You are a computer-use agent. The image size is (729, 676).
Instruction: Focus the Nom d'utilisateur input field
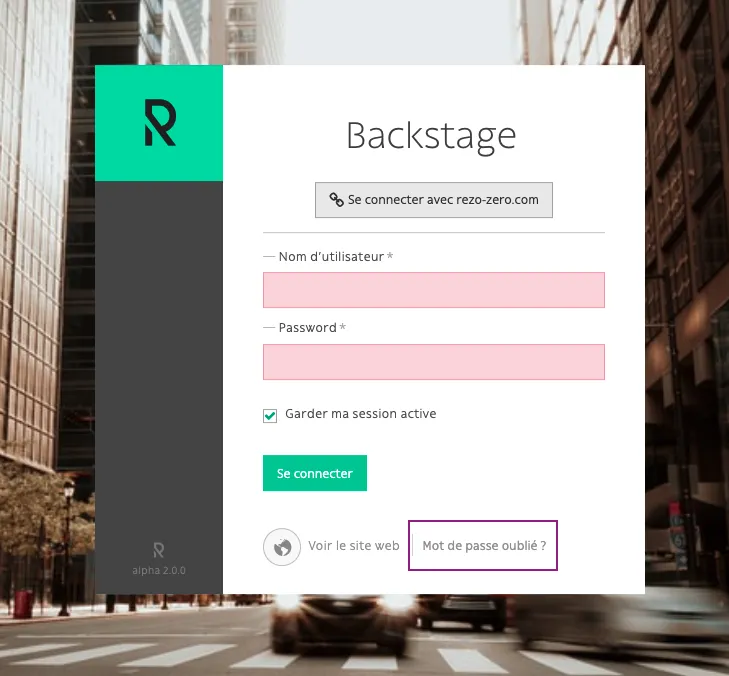click(x=433, y=290)
